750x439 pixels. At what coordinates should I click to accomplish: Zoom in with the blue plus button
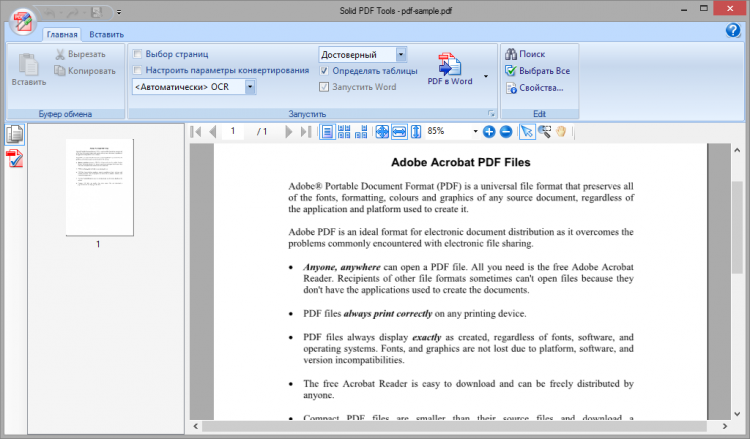pyautogui.click(x=489, y=132)
